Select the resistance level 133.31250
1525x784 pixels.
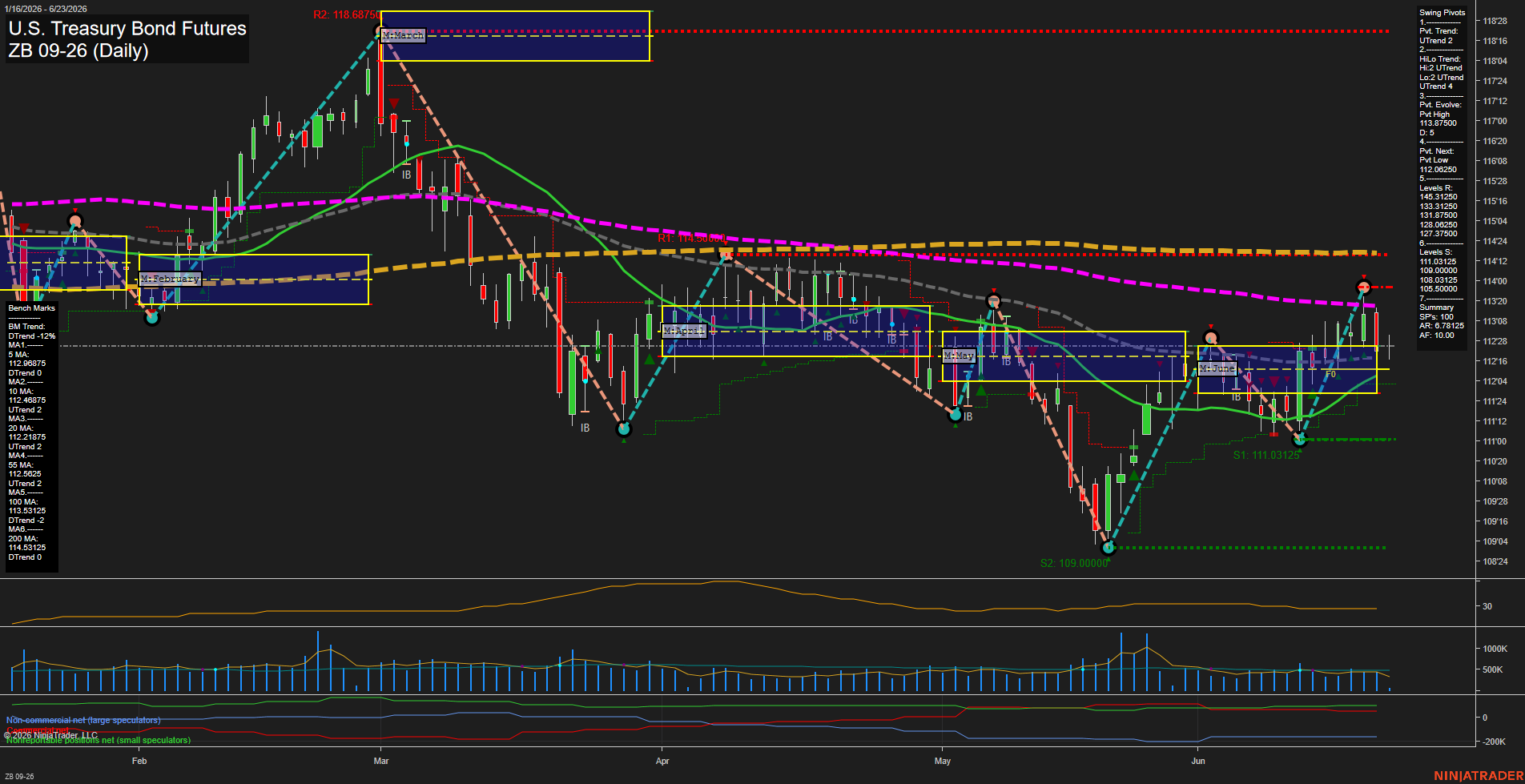[x=1438, y=207]
